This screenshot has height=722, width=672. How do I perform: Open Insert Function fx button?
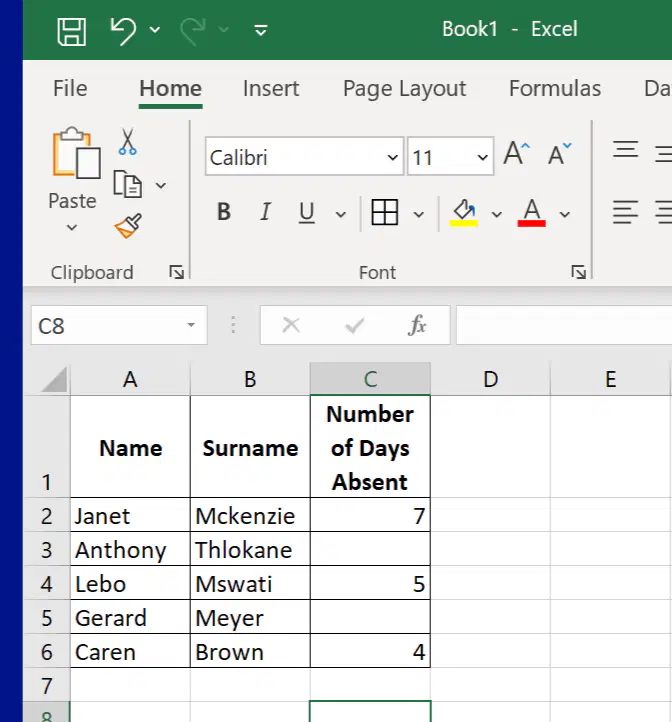417,325
